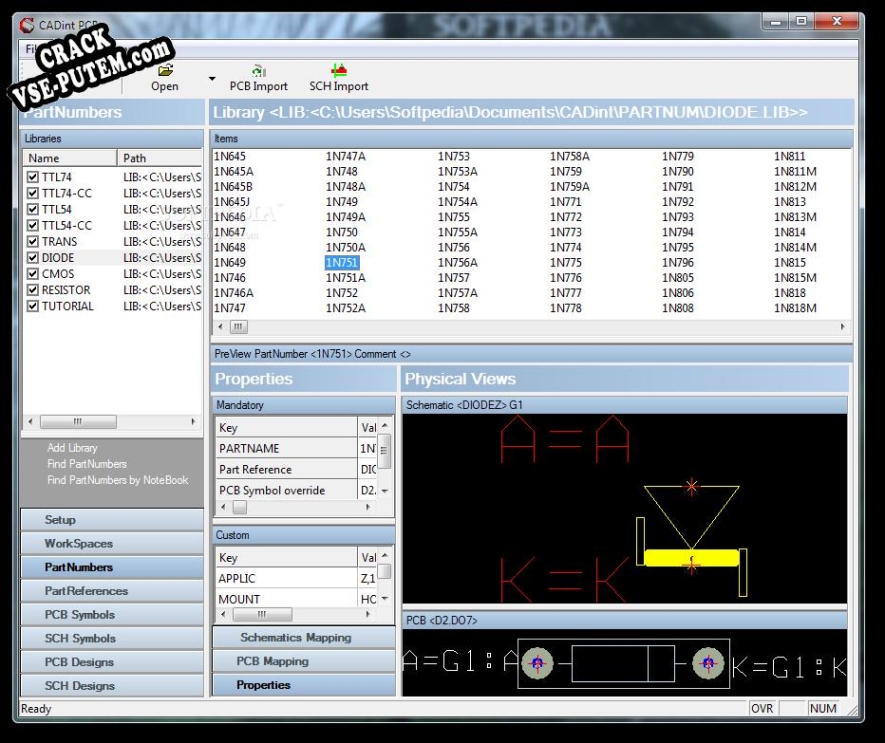The image size is (885, 743).
Task: Click Find PartNumbers link
Action: (x=87, y=464)
